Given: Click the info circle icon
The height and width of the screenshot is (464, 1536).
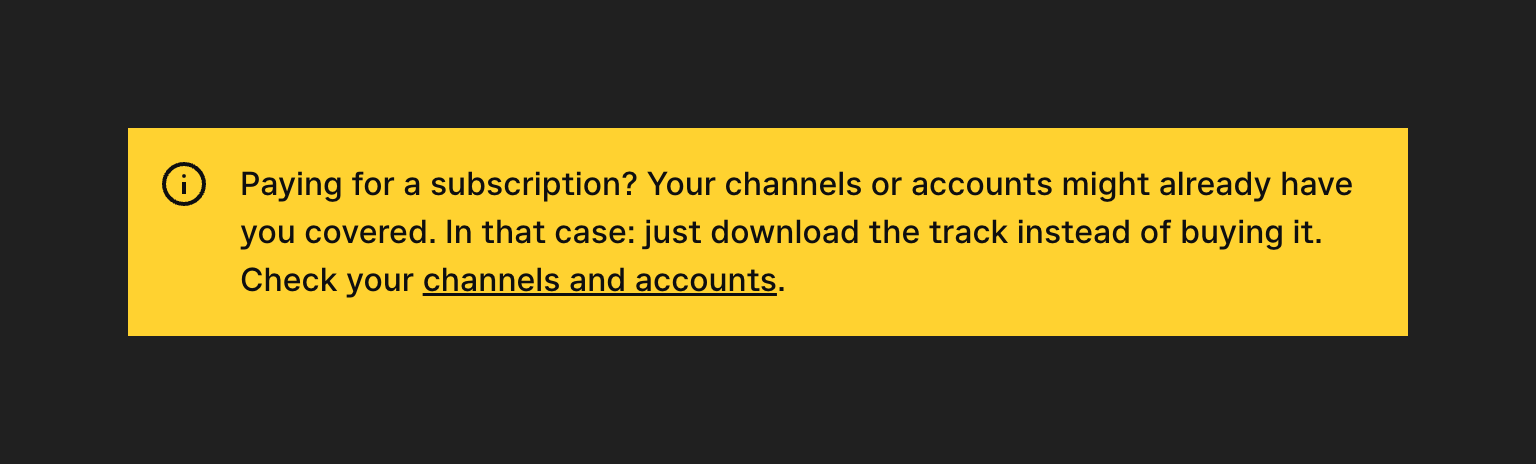Looking at the screenshot, I should pos(184,185).
